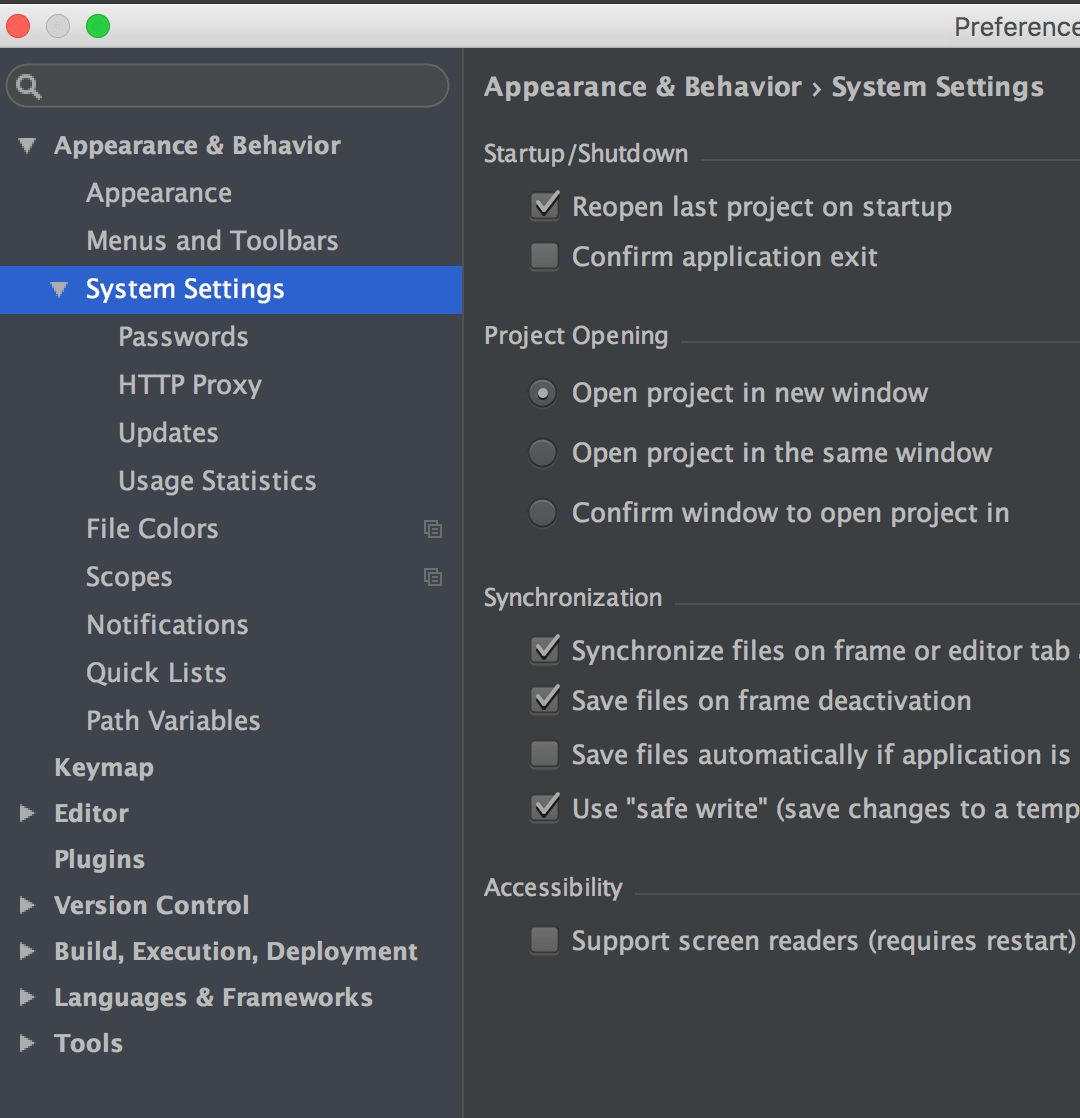Expand the Version Control section
Viewport: 1080px width, 1118px height.
pyautogui.click(x=27, y=906)
